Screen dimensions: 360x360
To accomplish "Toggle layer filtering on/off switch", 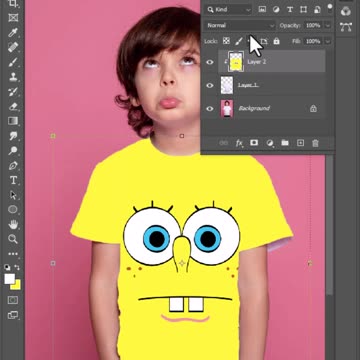I will [x=330, y=8].
